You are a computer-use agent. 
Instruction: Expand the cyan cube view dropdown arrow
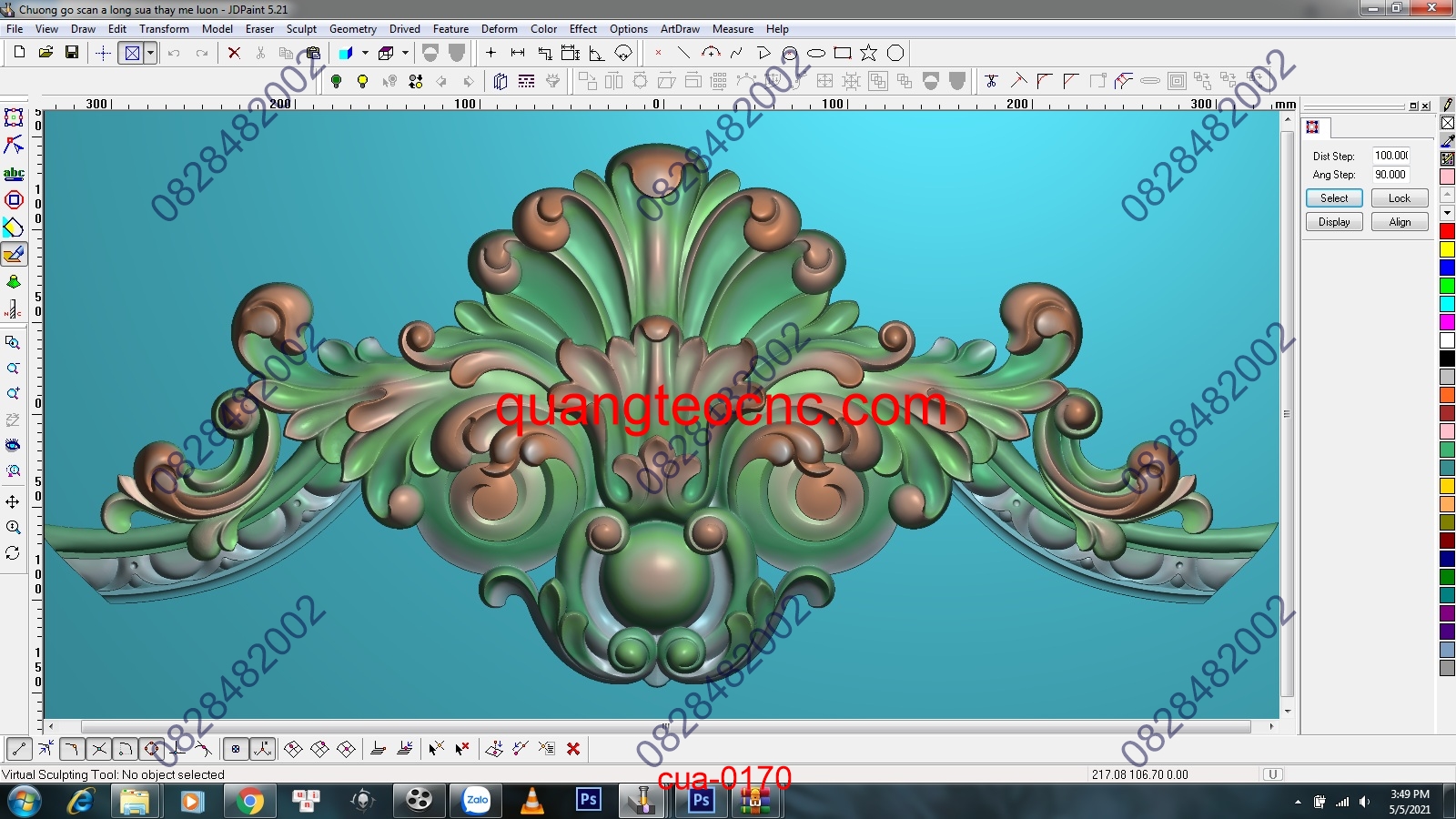point(365,53)
